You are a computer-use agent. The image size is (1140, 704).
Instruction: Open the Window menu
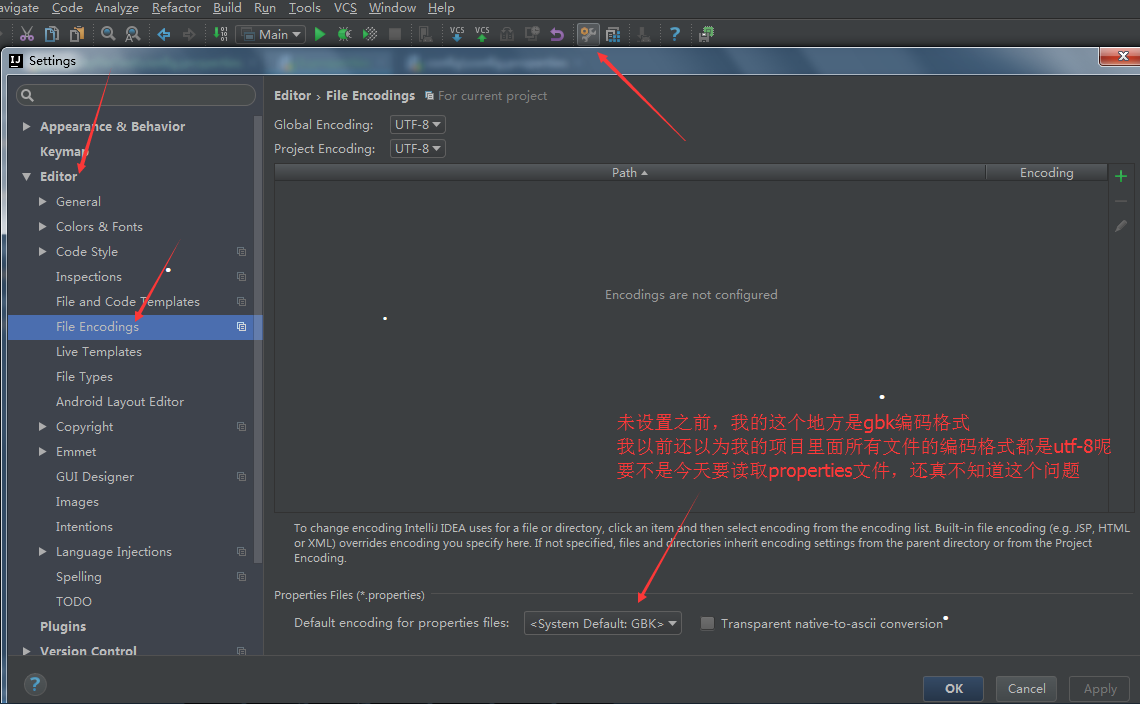click(x=392, y=8)
